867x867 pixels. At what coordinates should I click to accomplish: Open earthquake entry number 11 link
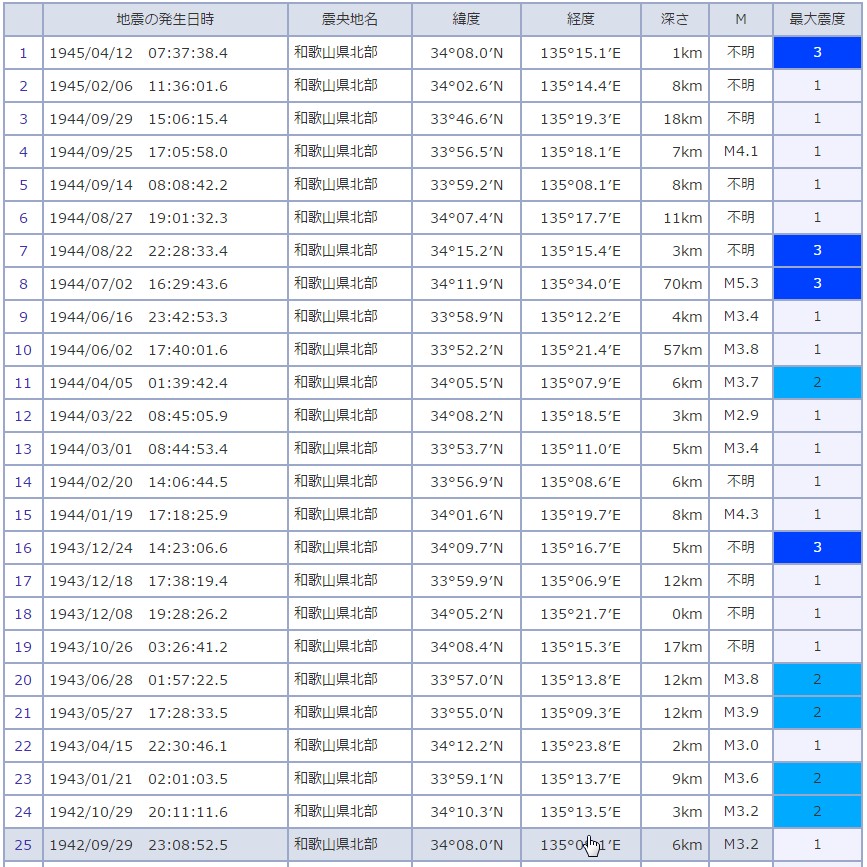click(x=23, y=383)
